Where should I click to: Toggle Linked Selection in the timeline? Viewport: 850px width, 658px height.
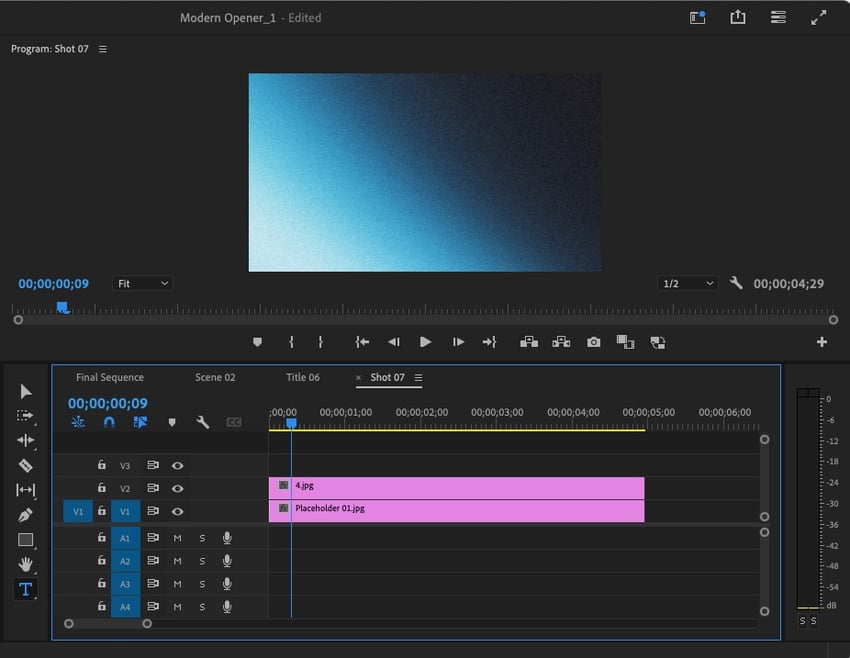coord(140,422)
